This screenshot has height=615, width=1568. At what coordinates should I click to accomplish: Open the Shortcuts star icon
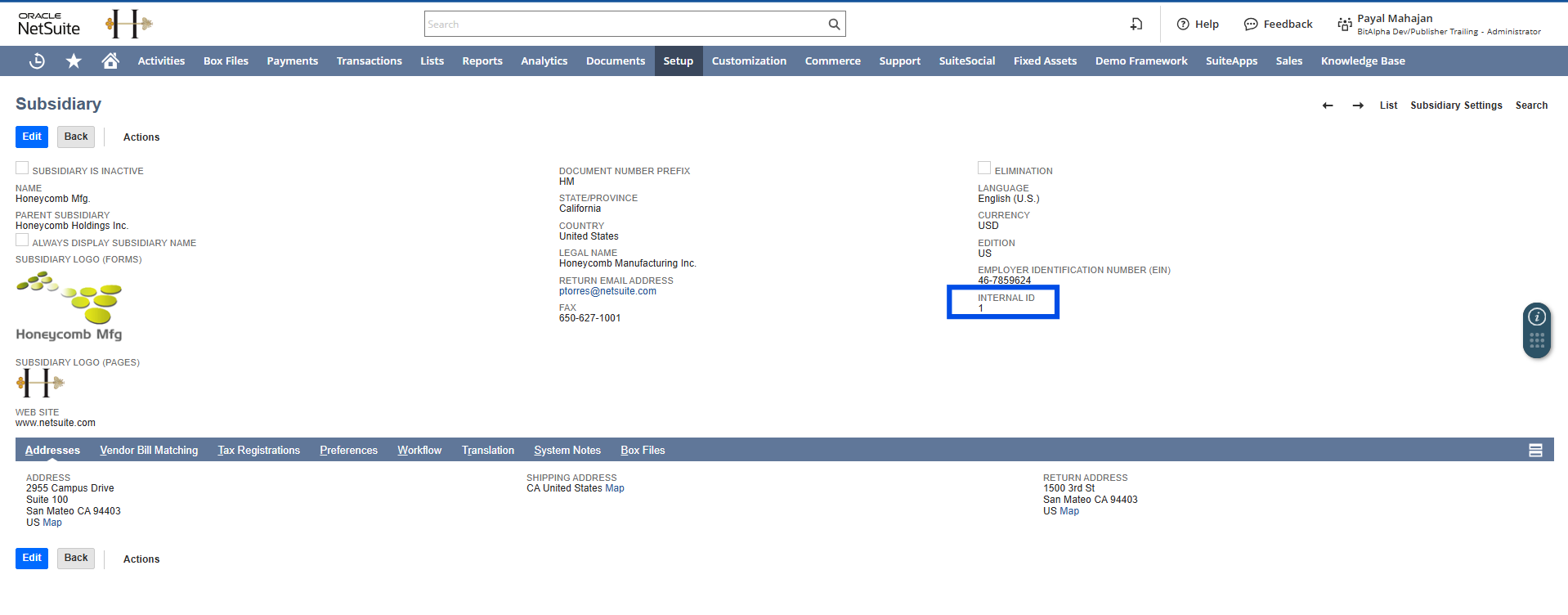[x=74, y=61]
